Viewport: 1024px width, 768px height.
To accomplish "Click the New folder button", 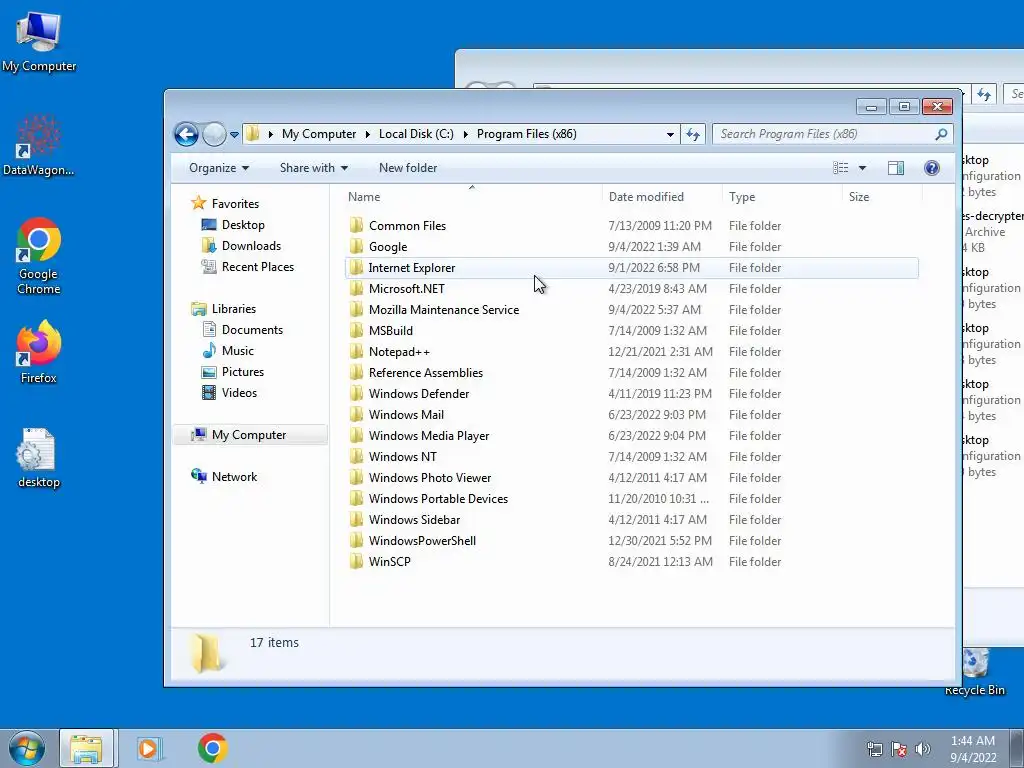I will point(408,168).
